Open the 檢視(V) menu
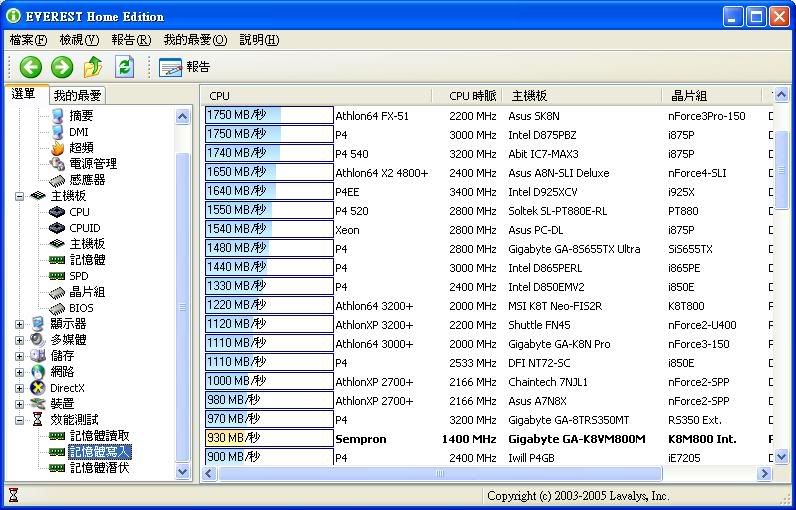Screen dimensions: 796x510 [x=79, y=40]
